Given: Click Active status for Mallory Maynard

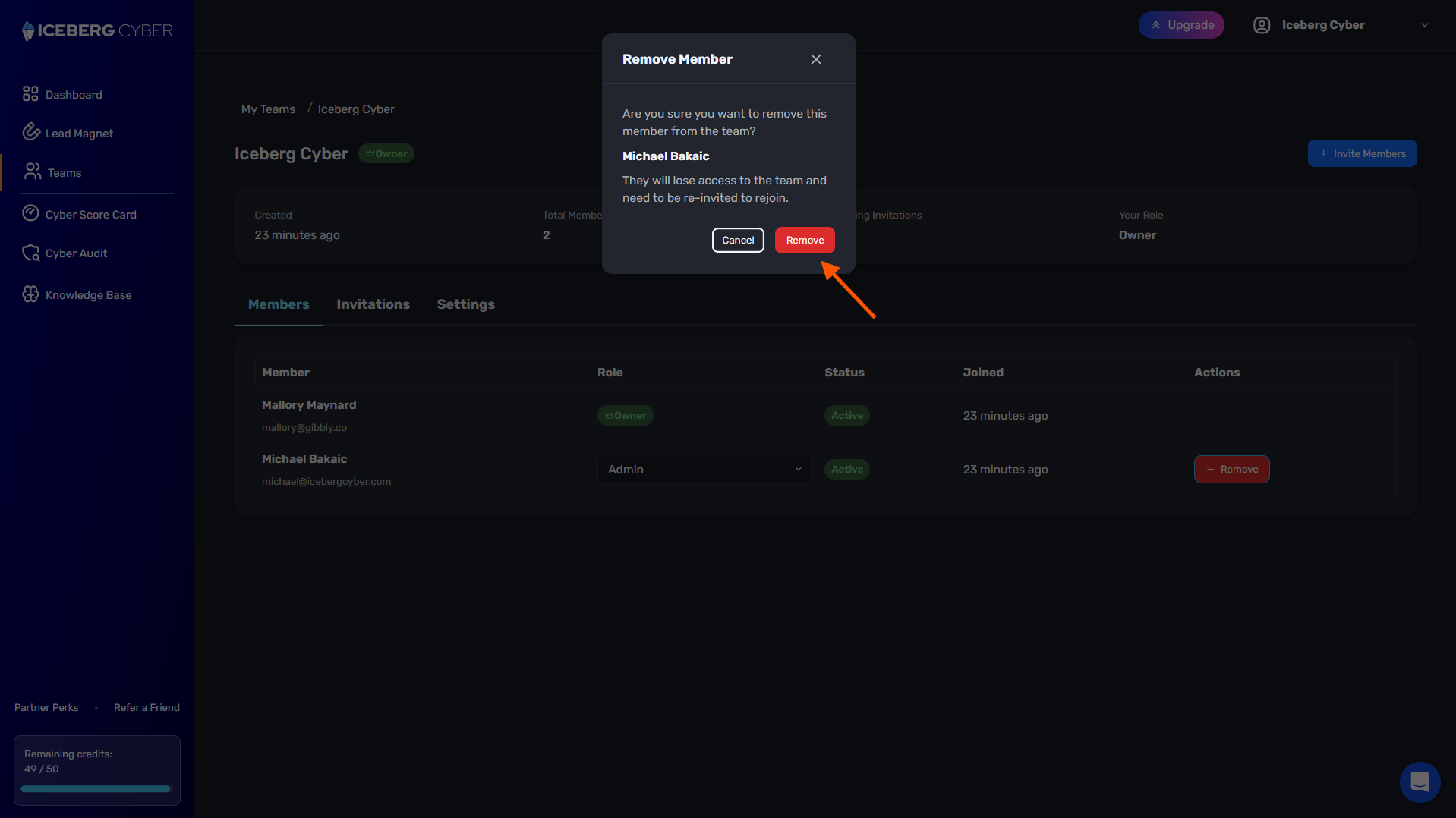Looking at the screenshot, I should (846, 415).
